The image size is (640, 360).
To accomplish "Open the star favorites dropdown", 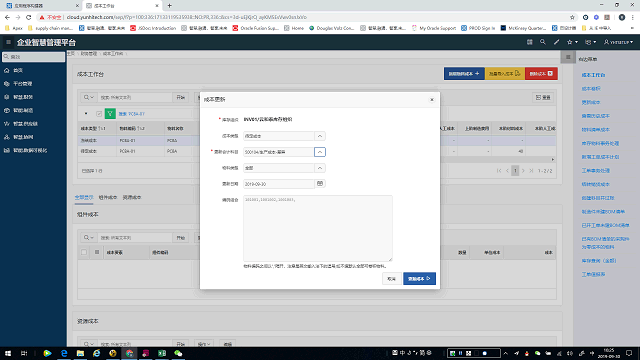I will [x=572, y=42].
